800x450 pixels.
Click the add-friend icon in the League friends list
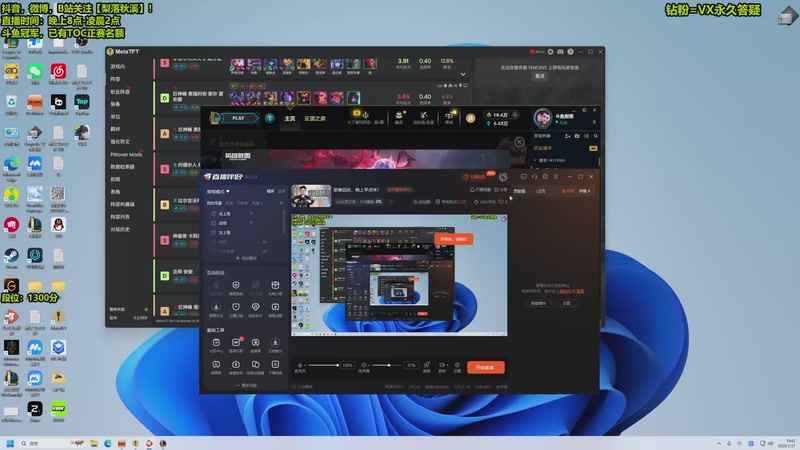point(567,136)
